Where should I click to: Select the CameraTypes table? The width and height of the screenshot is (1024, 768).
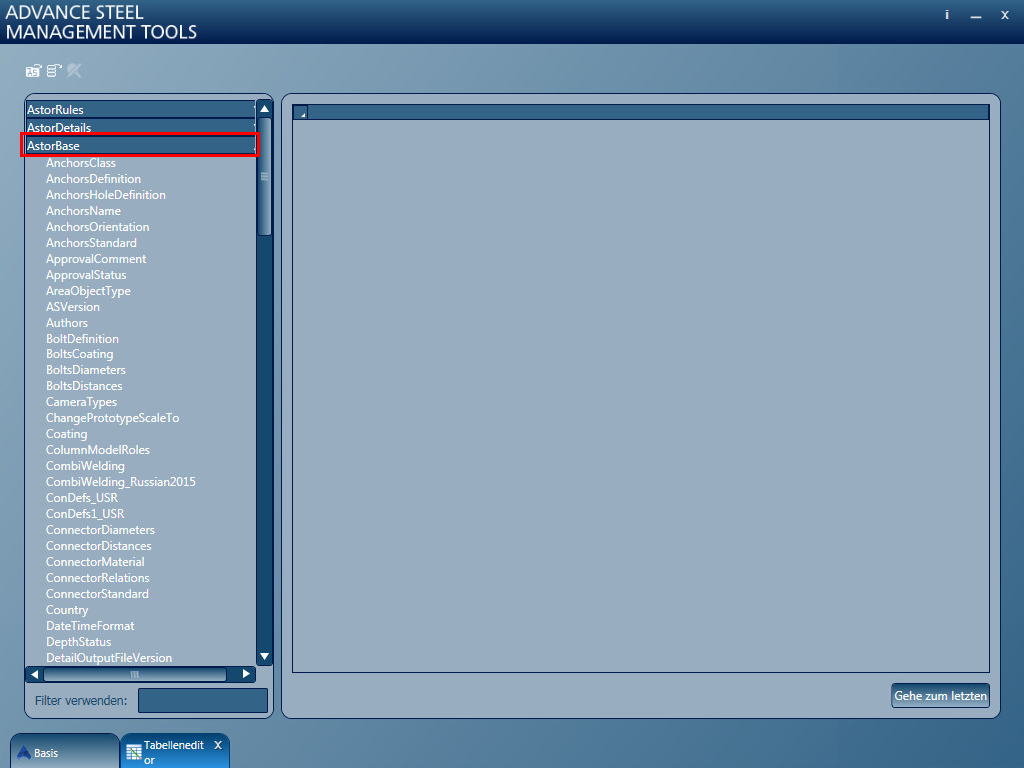pos(82,402)
